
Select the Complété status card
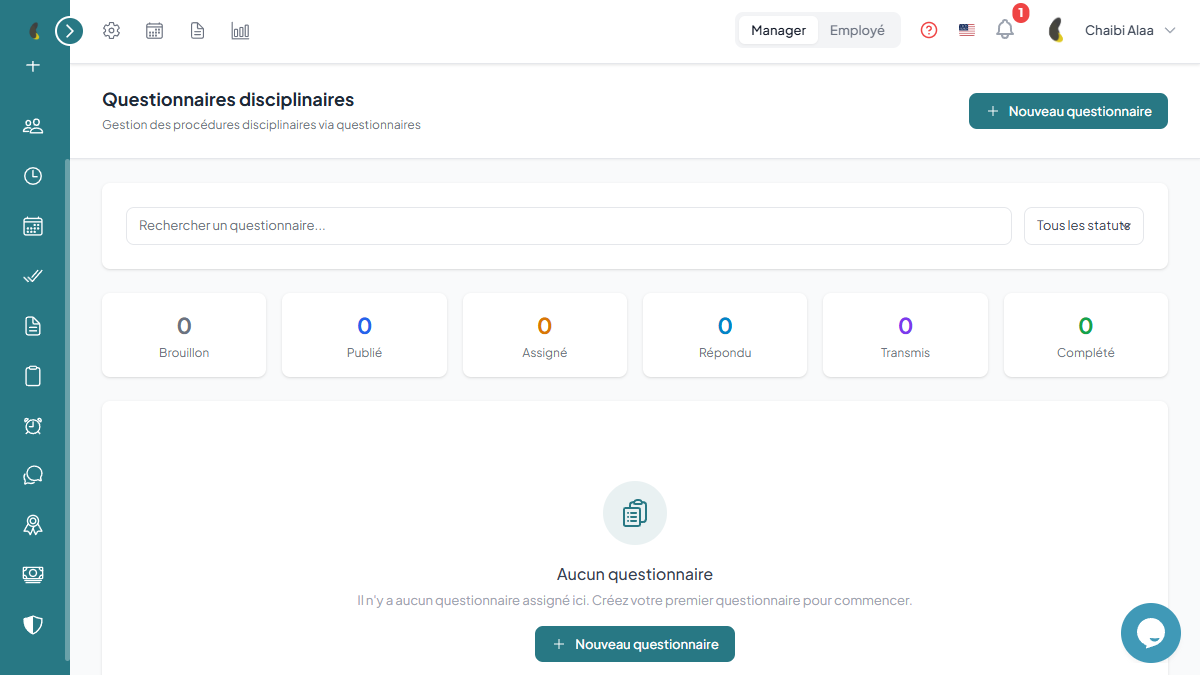click(1086, 335)
